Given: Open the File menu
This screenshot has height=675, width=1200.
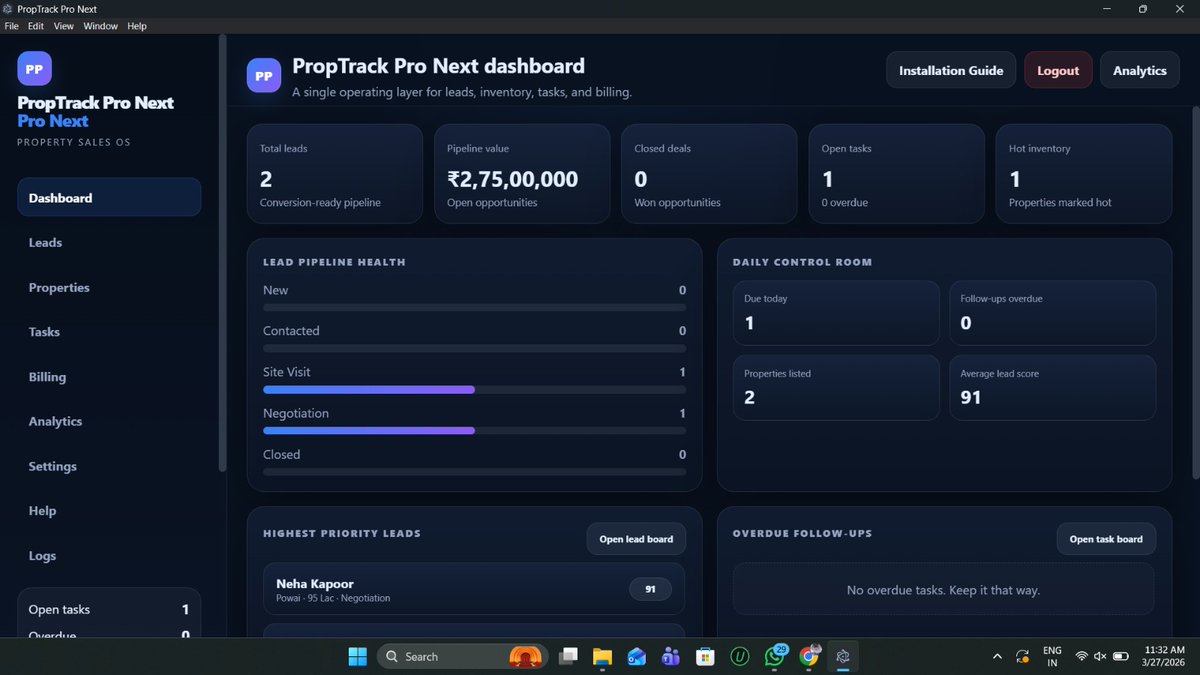Looking at the screenshot, I should (x=12, y=26).
